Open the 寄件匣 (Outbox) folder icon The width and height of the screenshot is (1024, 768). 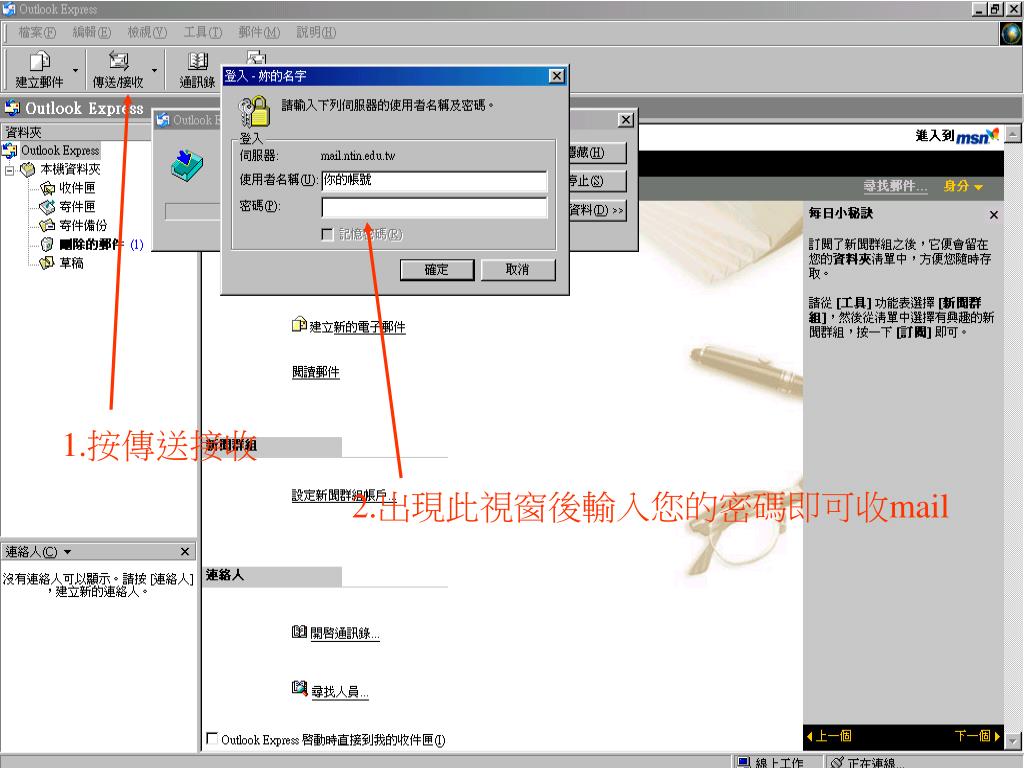coord(47,207)
